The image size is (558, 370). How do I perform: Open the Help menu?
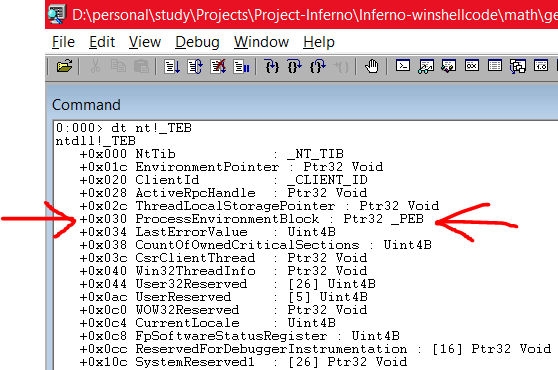[319, 42]
